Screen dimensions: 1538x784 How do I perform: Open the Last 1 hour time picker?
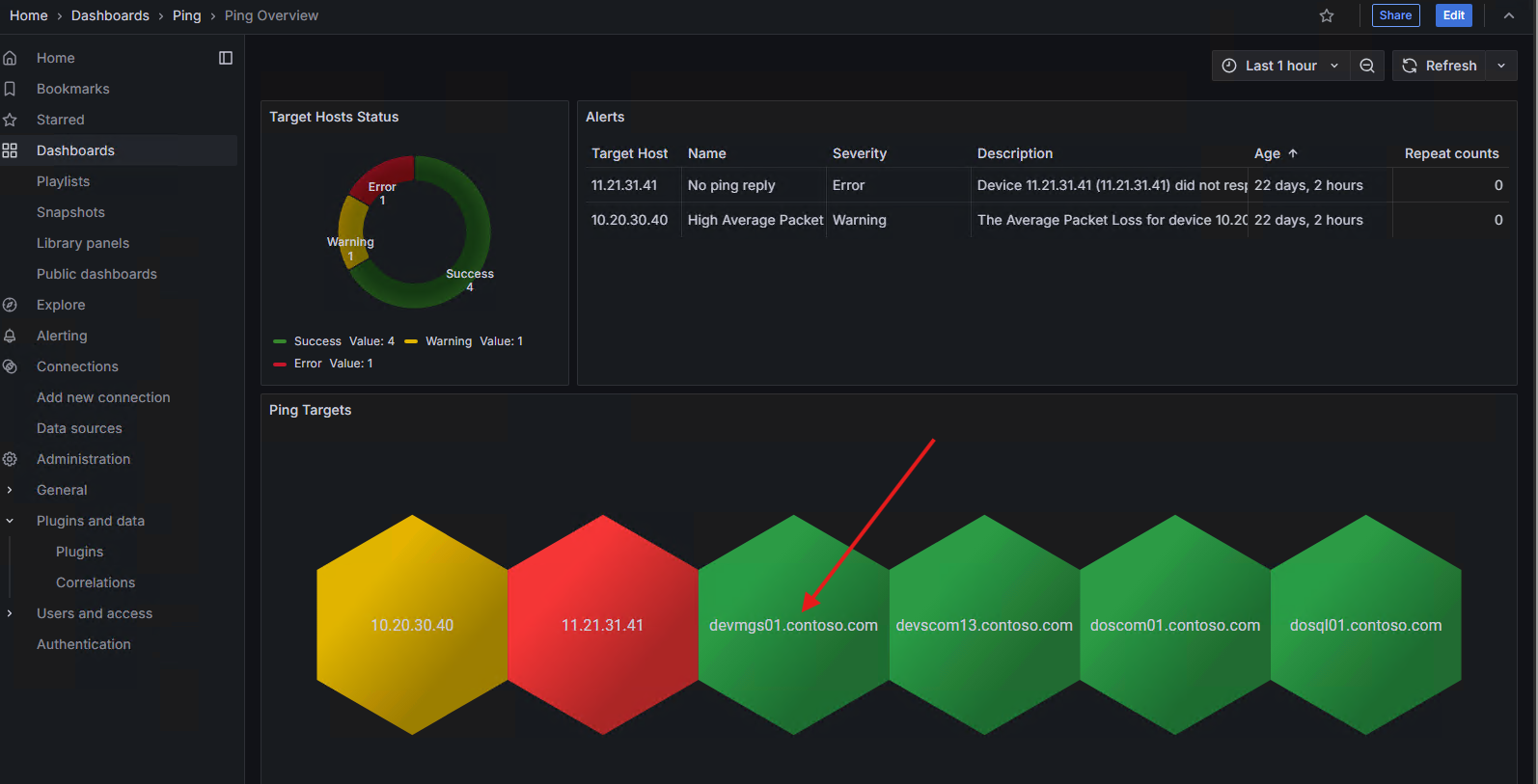tap(1280, 66)
